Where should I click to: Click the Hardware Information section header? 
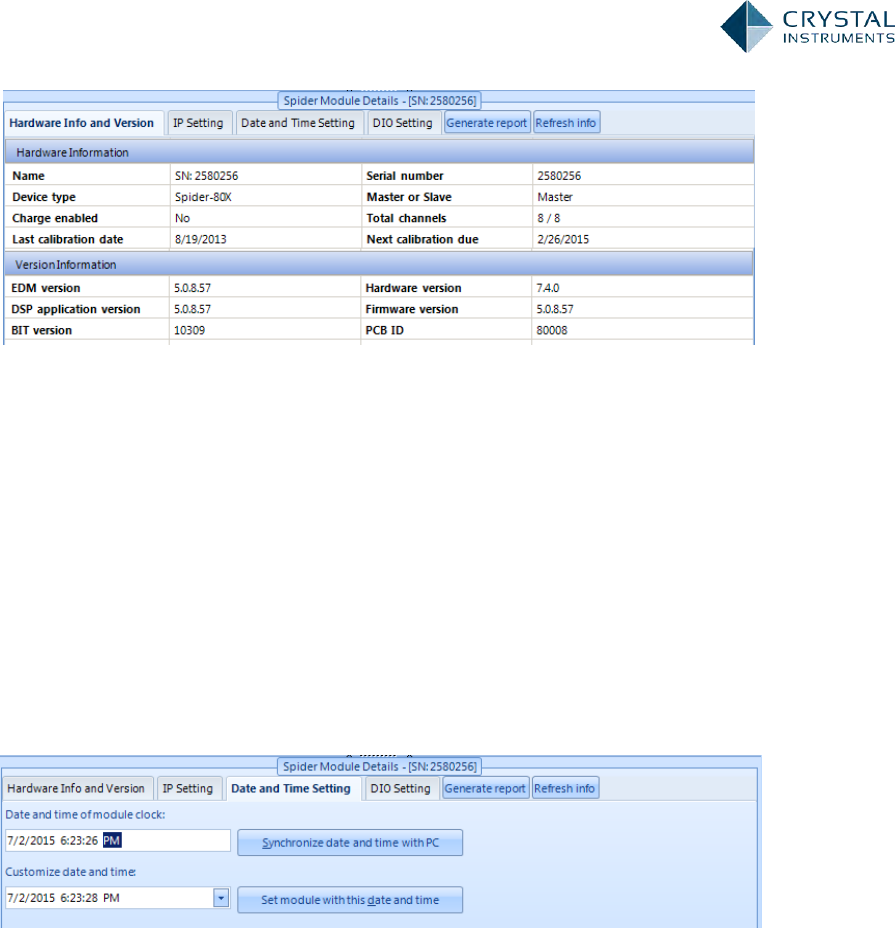click(379, 152)
